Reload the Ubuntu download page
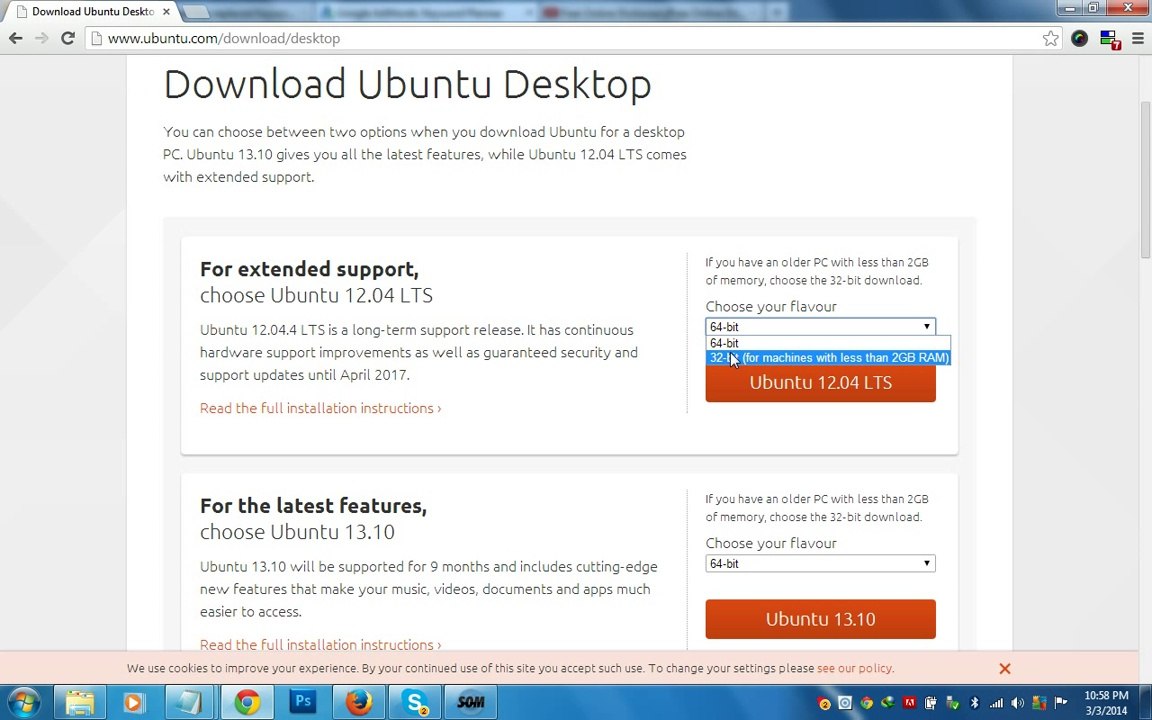This screenshot has width=1152, height=720. coord(68,38)
